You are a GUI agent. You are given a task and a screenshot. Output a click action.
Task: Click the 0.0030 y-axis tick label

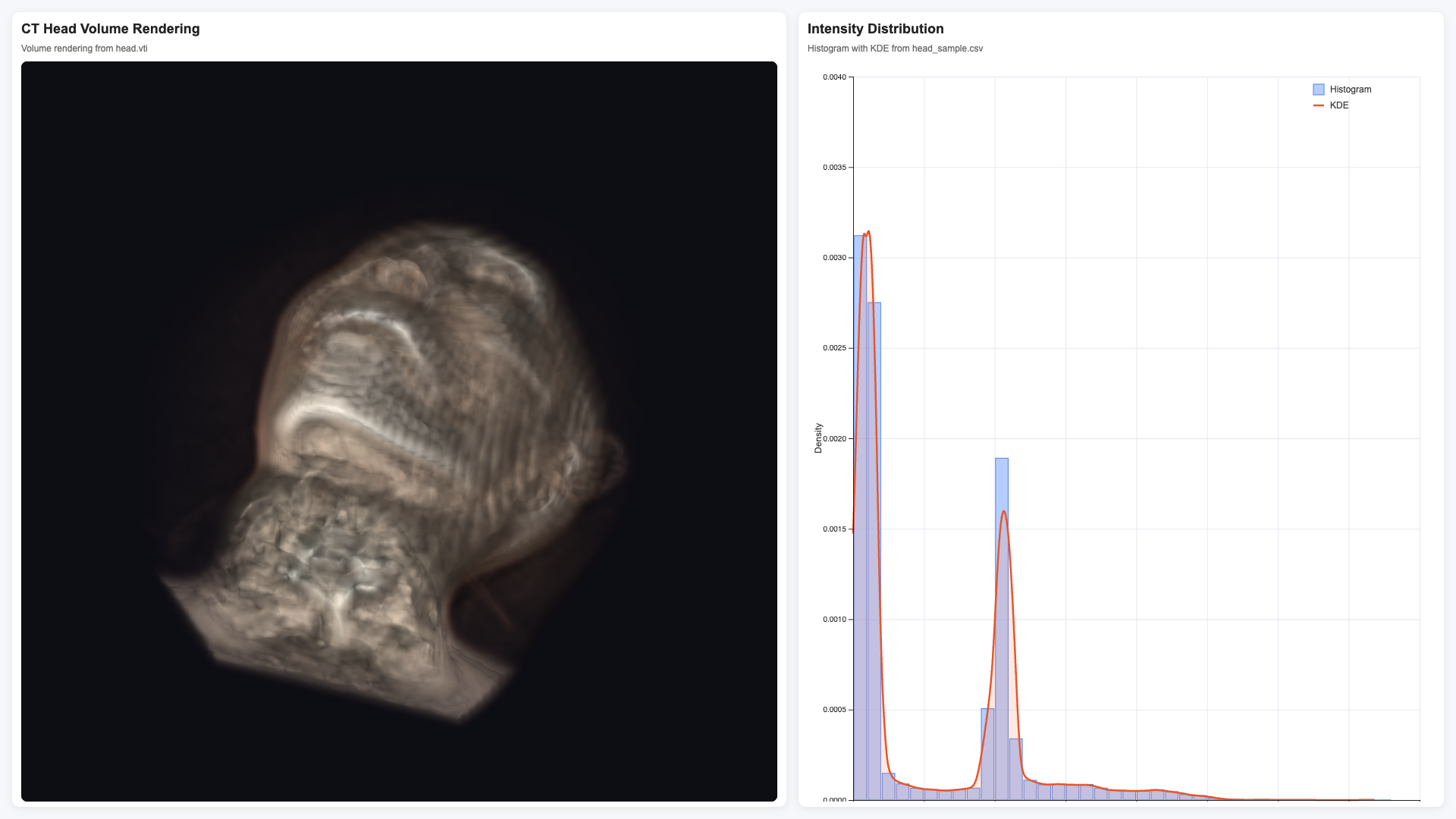pos(834,258)
